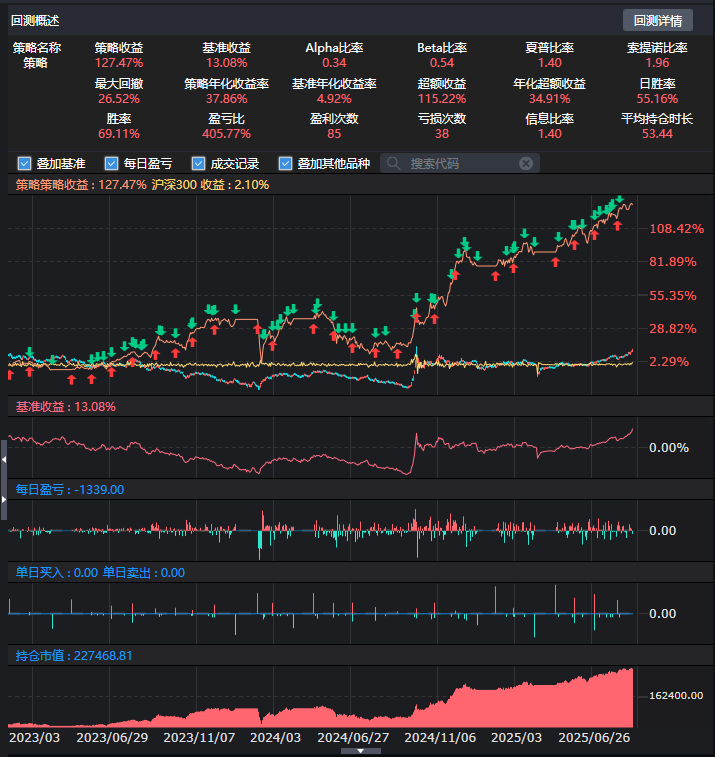
Task: Click the 回测概述 panel title
Action: (x=35, y=21)
